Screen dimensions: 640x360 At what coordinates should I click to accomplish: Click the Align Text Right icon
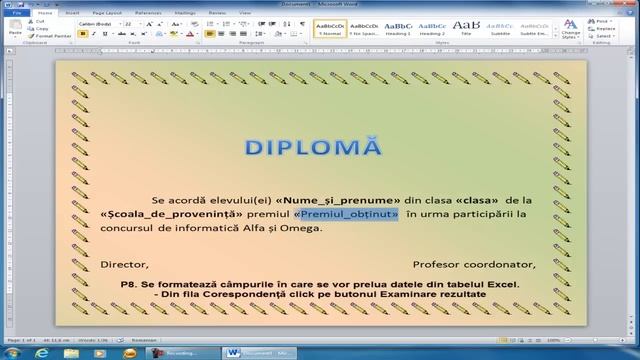tap(232, 34)
